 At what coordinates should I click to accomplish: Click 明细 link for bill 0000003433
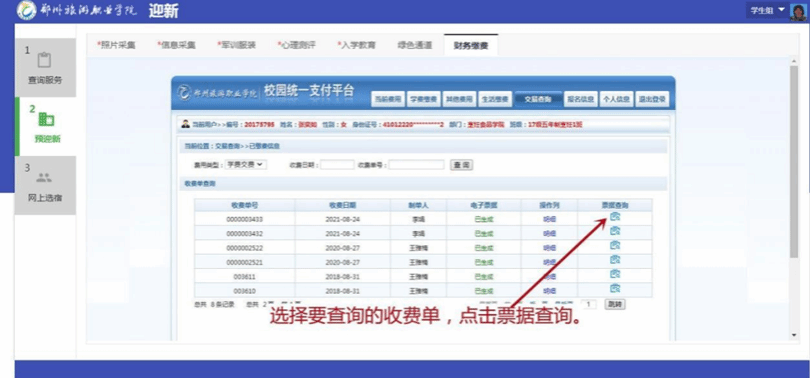point(550,219)
